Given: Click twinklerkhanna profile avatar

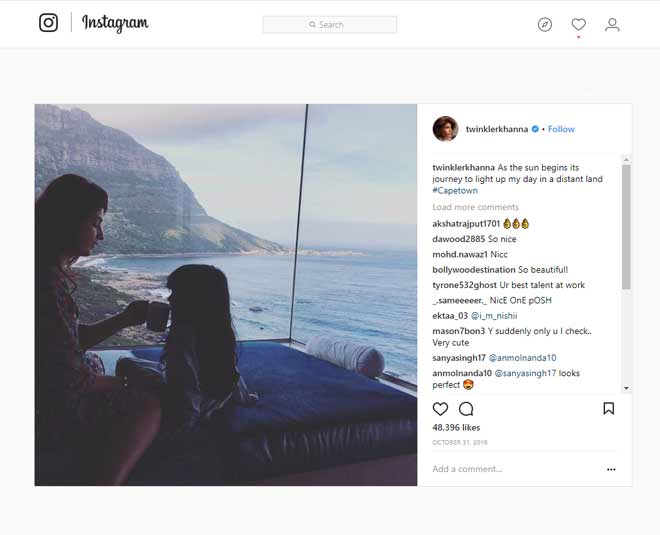Looking at the screenshot, I should click(x=445, y=129).
